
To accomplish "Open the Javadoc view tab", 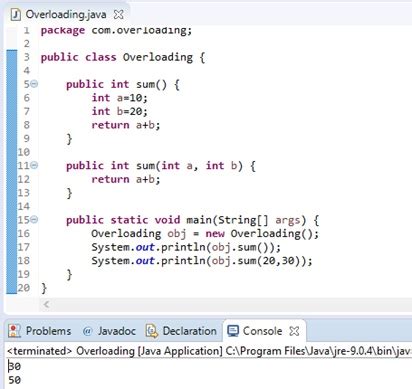I will click(109, 331).
